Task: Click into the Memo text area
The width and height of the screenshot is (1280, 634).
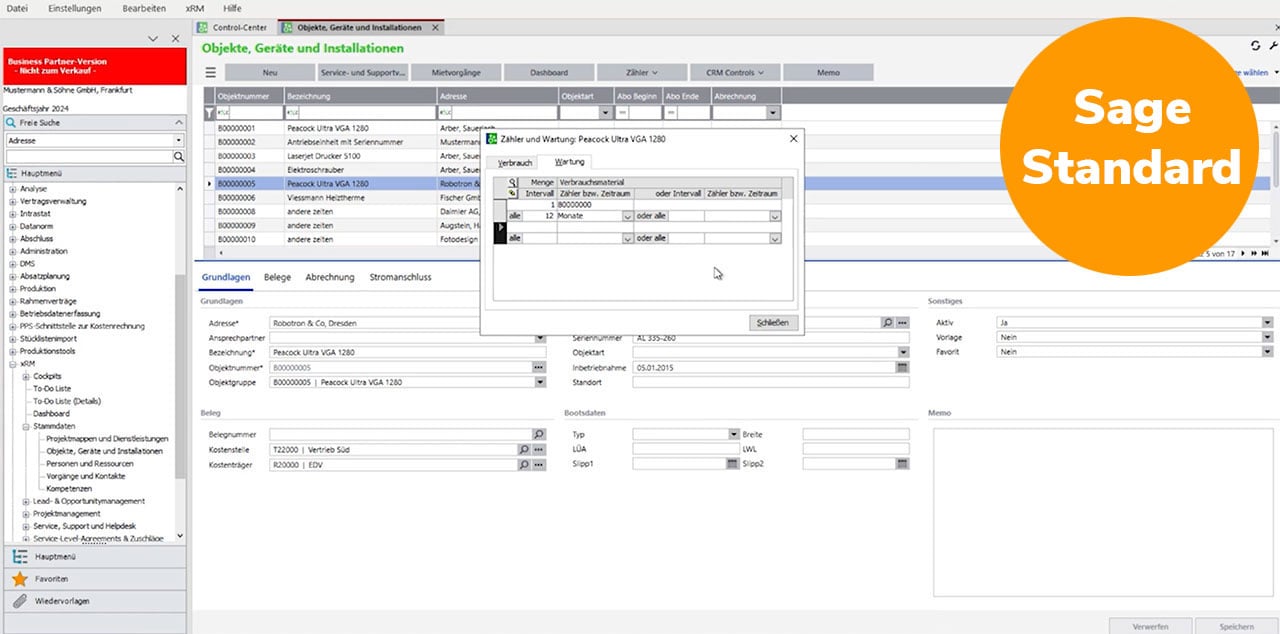Action: 1103,513
